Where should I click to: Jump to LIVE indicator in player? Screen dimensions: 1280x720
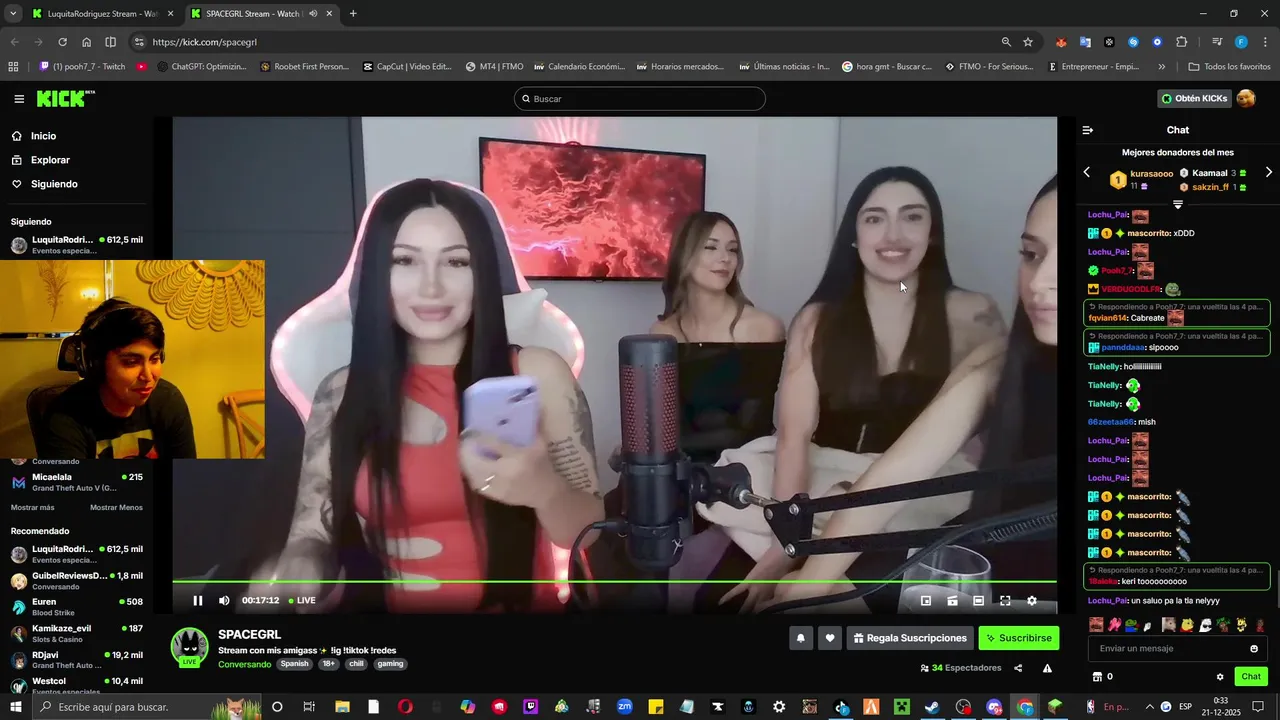point(302,601)
